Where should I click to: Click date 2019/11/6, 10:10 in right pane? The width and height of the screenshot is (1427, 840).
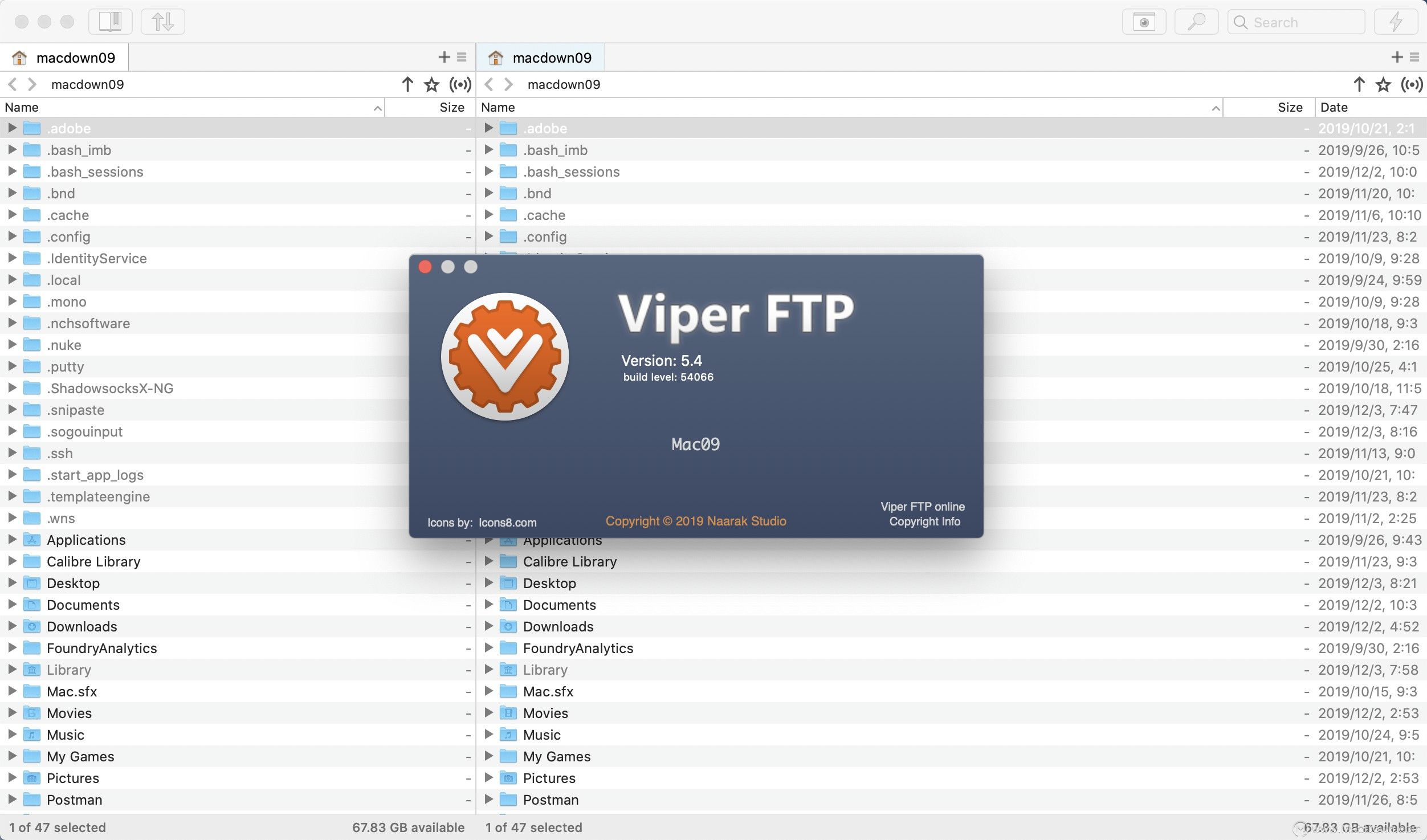[x=1369, y=215]
